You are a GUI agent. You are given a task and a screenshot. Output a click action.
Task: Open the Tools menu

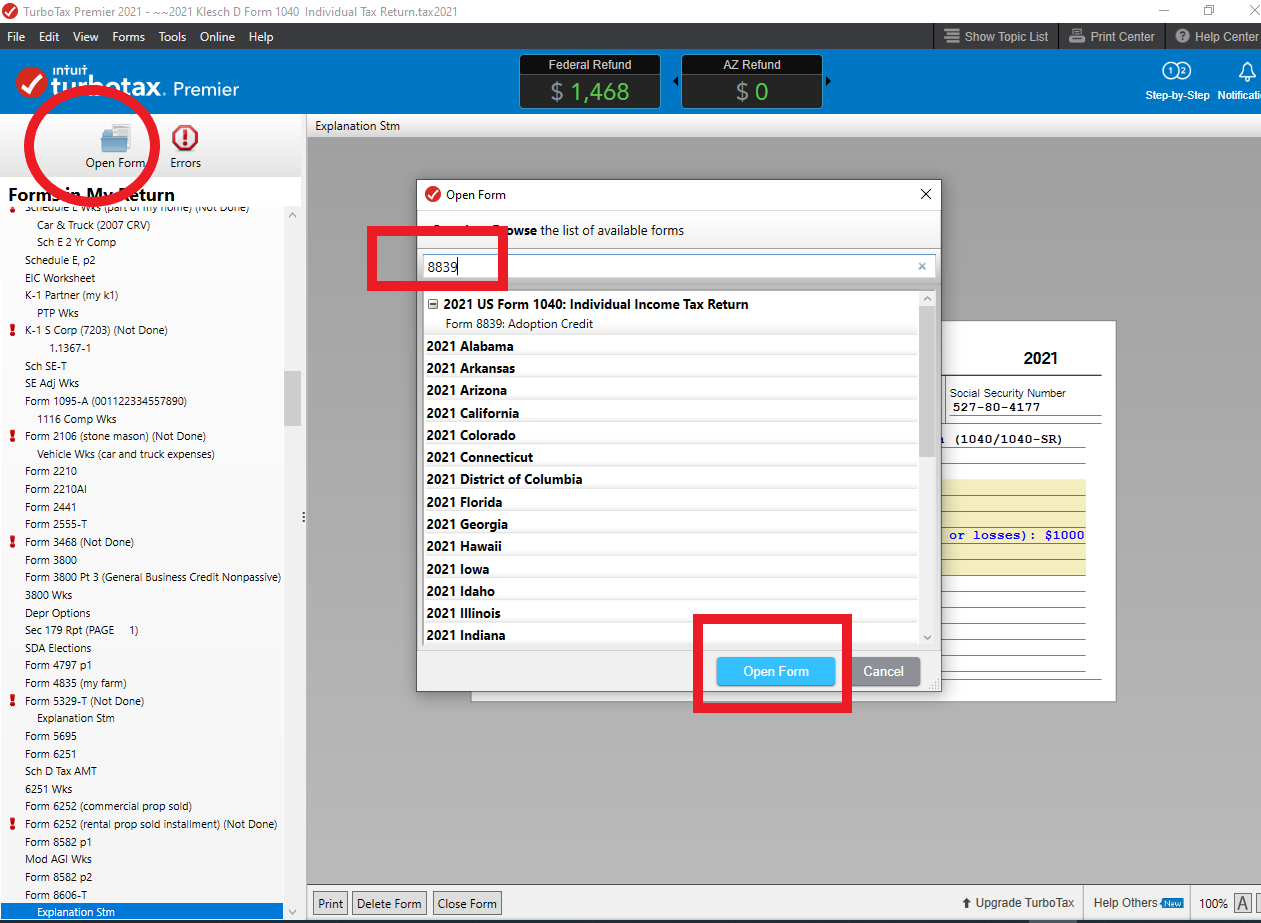tap(172, 37)
